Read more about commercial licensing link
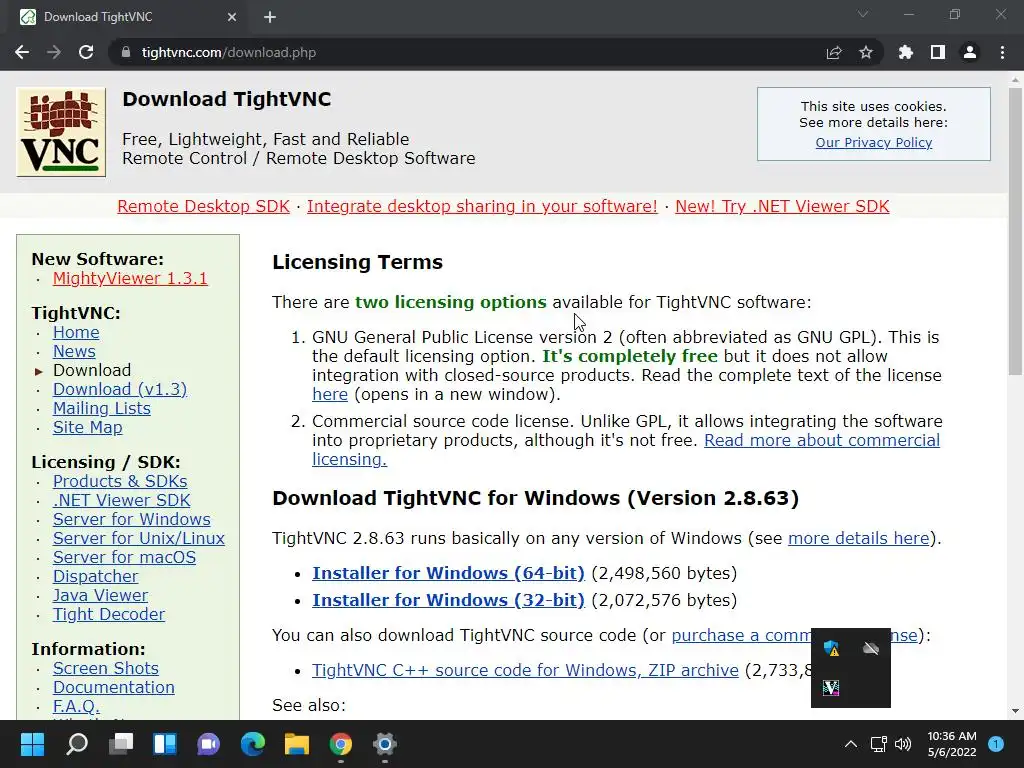The image size is (1024, 768). point(822,440)
